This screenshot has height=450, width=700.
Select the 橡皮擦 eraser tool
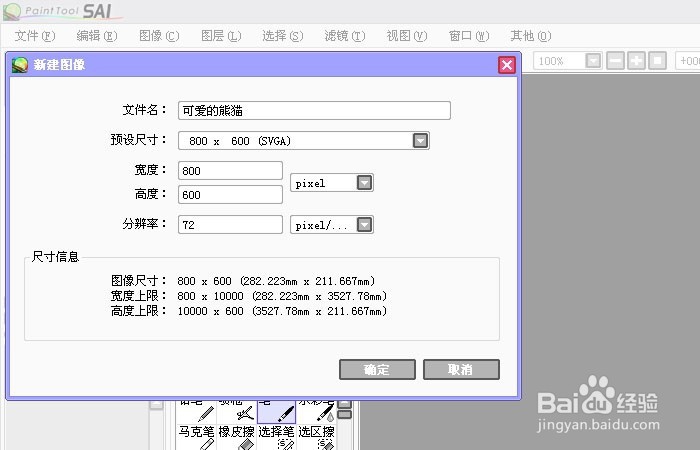[x=237, y=437]
